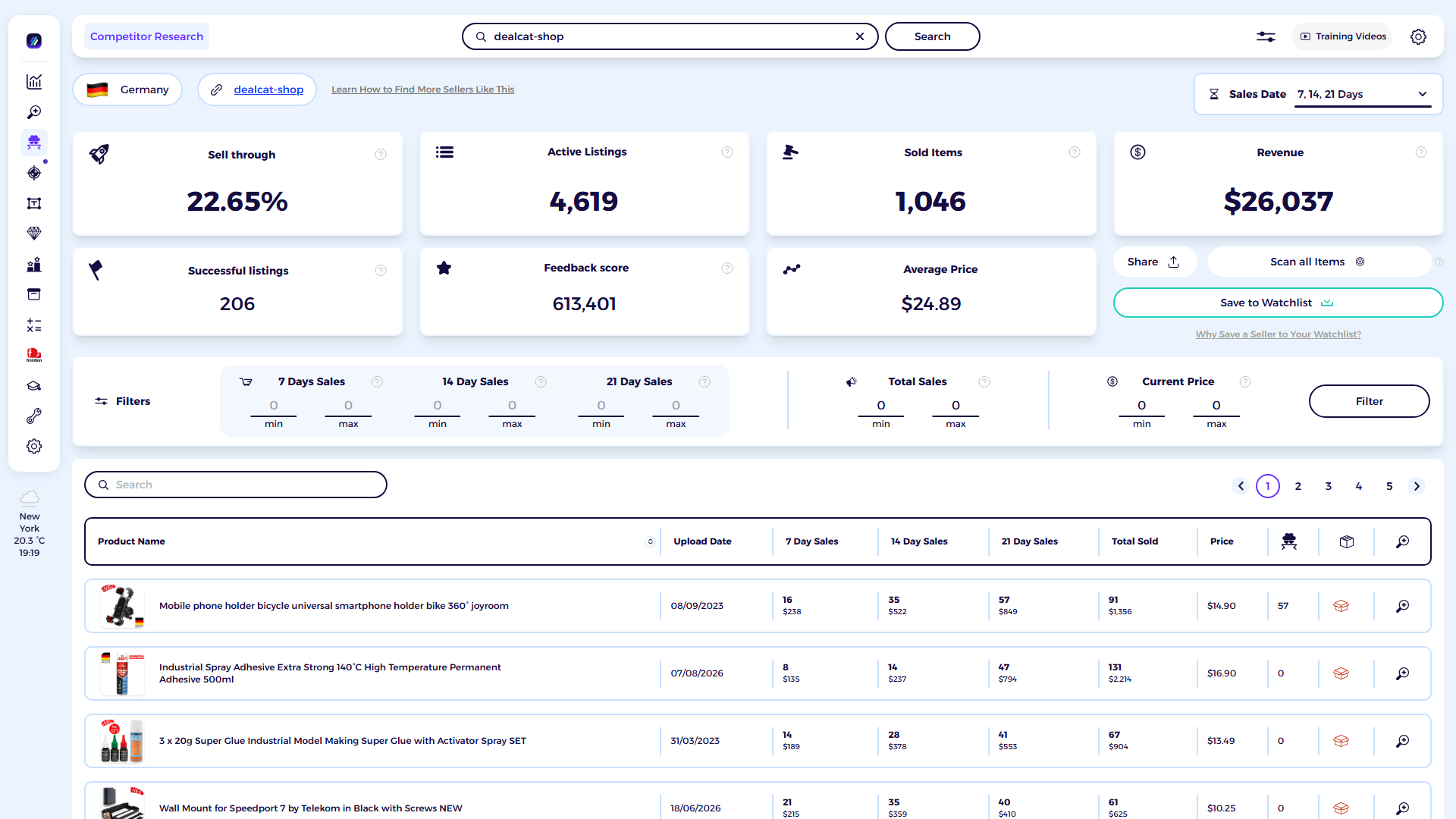Open the diamond icon in sidebar
1456x819 pixels.
[x=34, y=234]
